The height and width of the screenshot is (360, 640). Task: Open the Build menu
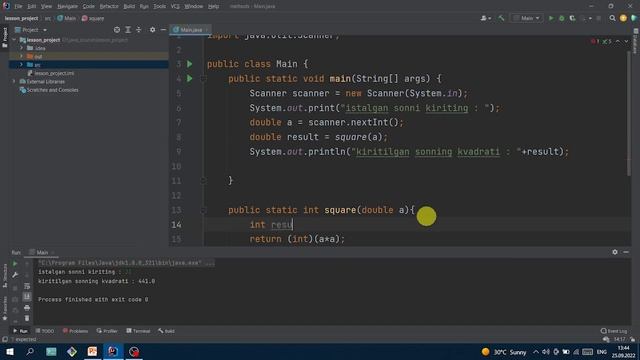click(x=129, y=6)
